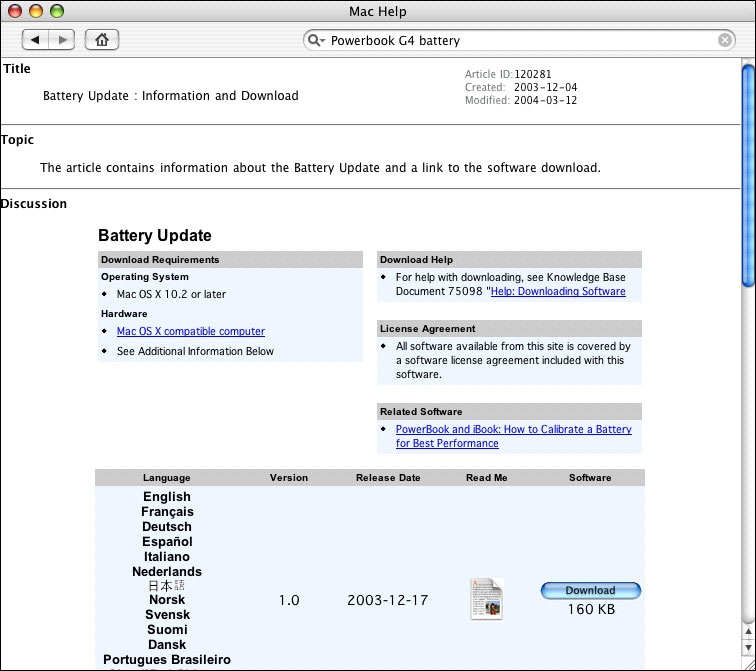Click the Software column header
Image resolution: width=756 pixels, height=671 pixels.
590,478
